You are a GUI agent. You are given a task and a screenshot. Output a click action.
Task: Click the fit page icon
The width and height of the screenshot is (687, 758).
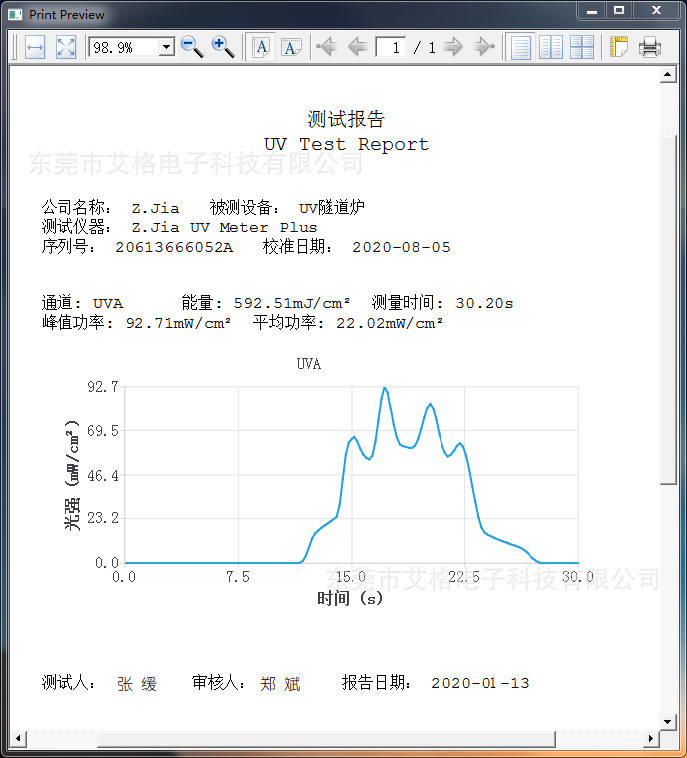66,47
